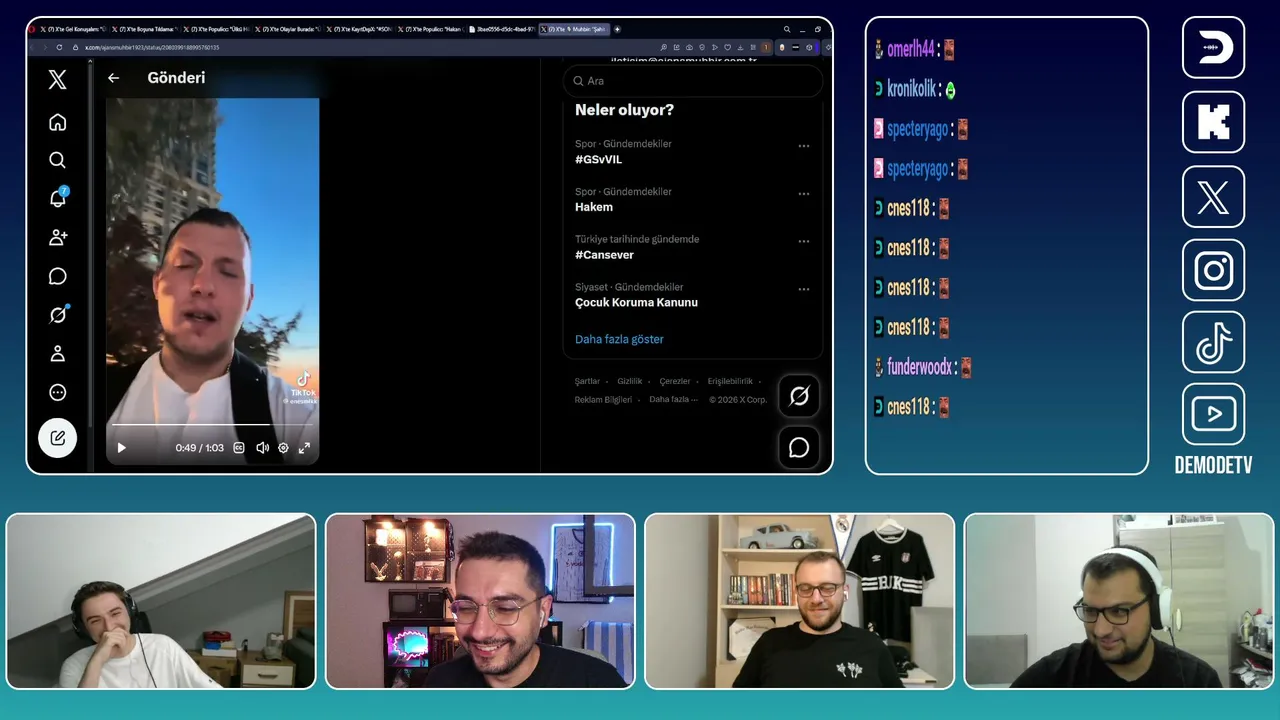Open a new browser tab
The width and height of the screenshot is (1280, 720).
point(617,30)
